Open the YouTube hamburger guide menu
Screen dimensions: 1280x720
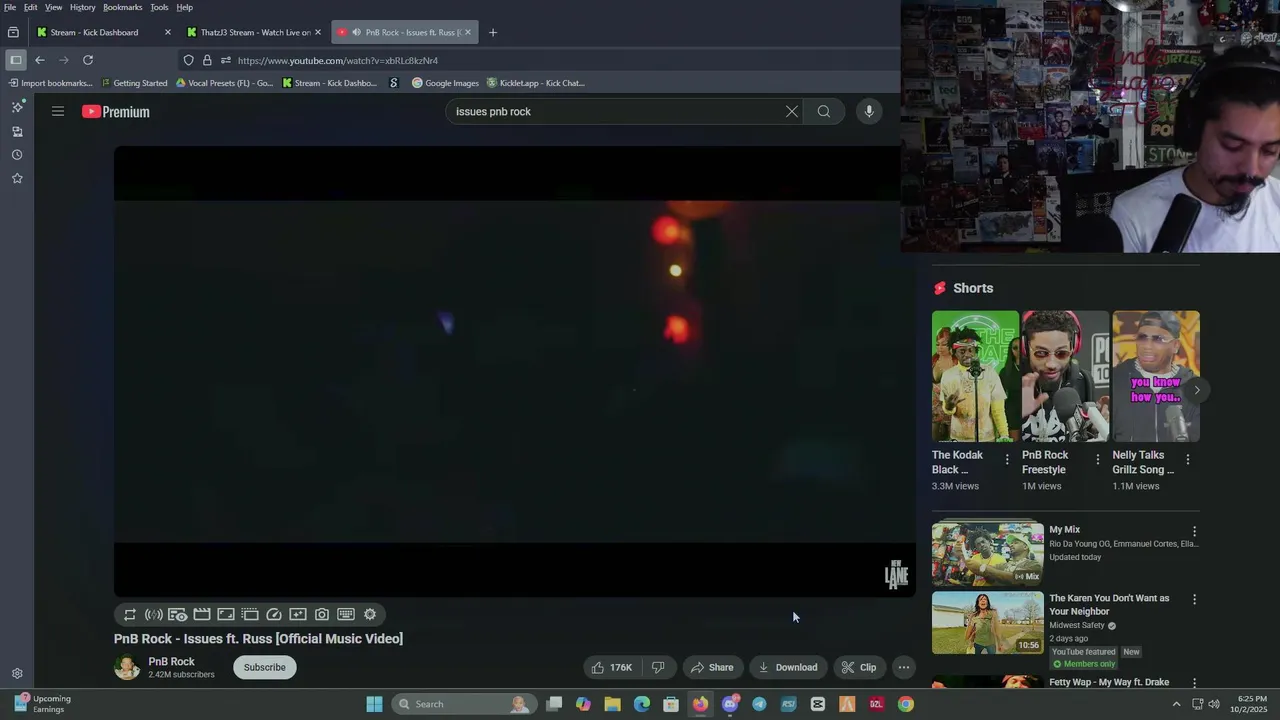58,112
